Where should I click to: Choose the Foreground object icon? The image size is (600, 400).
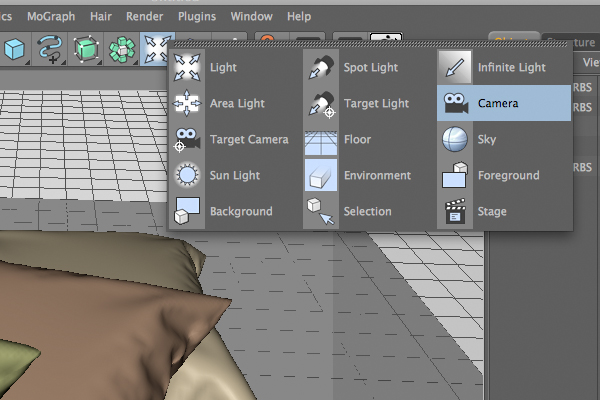(x=455, y=175)
